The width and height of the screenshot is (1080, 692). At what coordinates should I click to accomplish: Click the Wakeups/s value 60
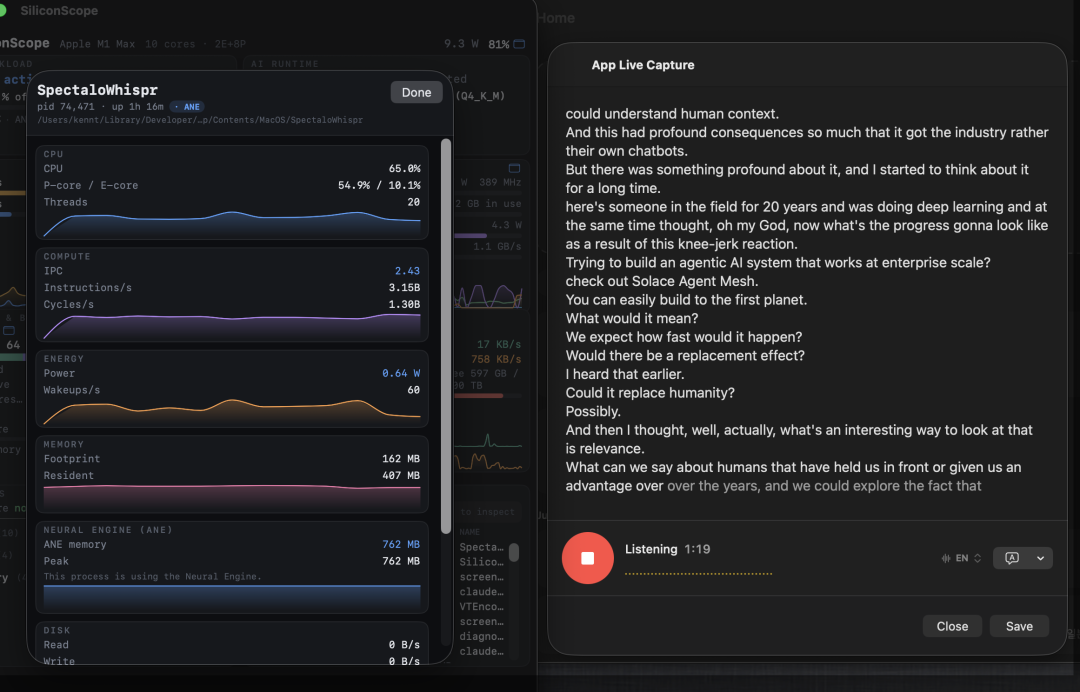click(413, 390)
